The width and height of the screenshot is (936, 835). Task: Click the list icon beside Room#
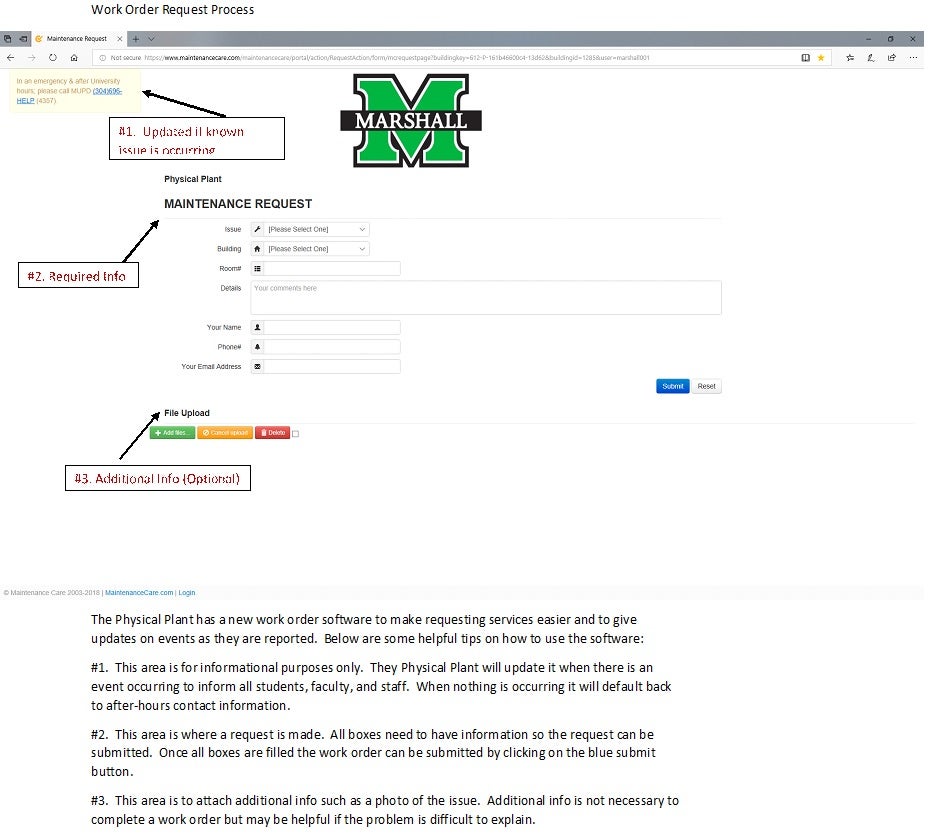[x=257, y=269]
